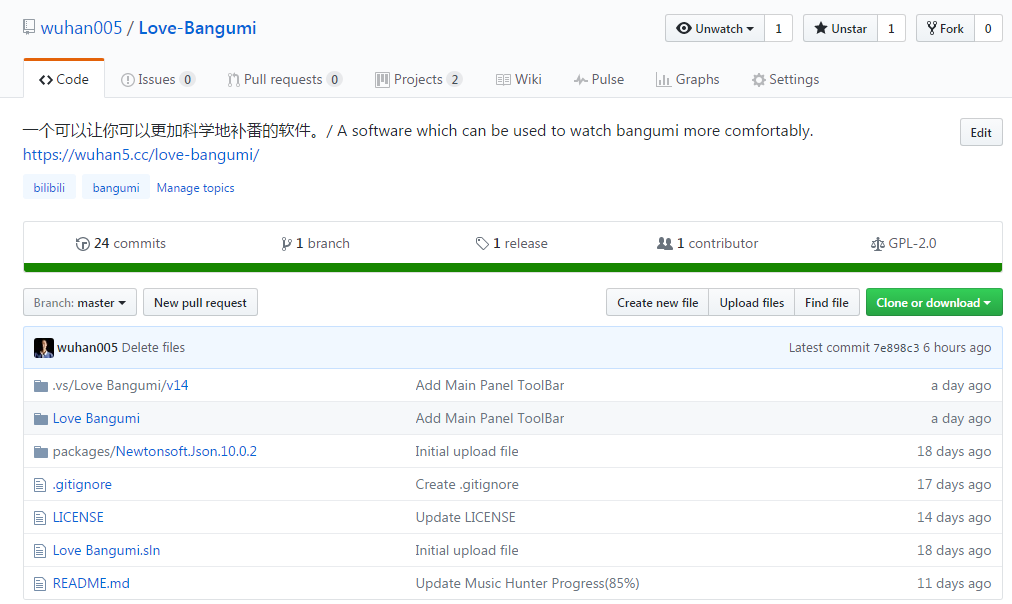The image size is (1012, 604).
Task: Open packages/Newtonsoft.Json.10.0.2 folder
Action: coord(155,452)
